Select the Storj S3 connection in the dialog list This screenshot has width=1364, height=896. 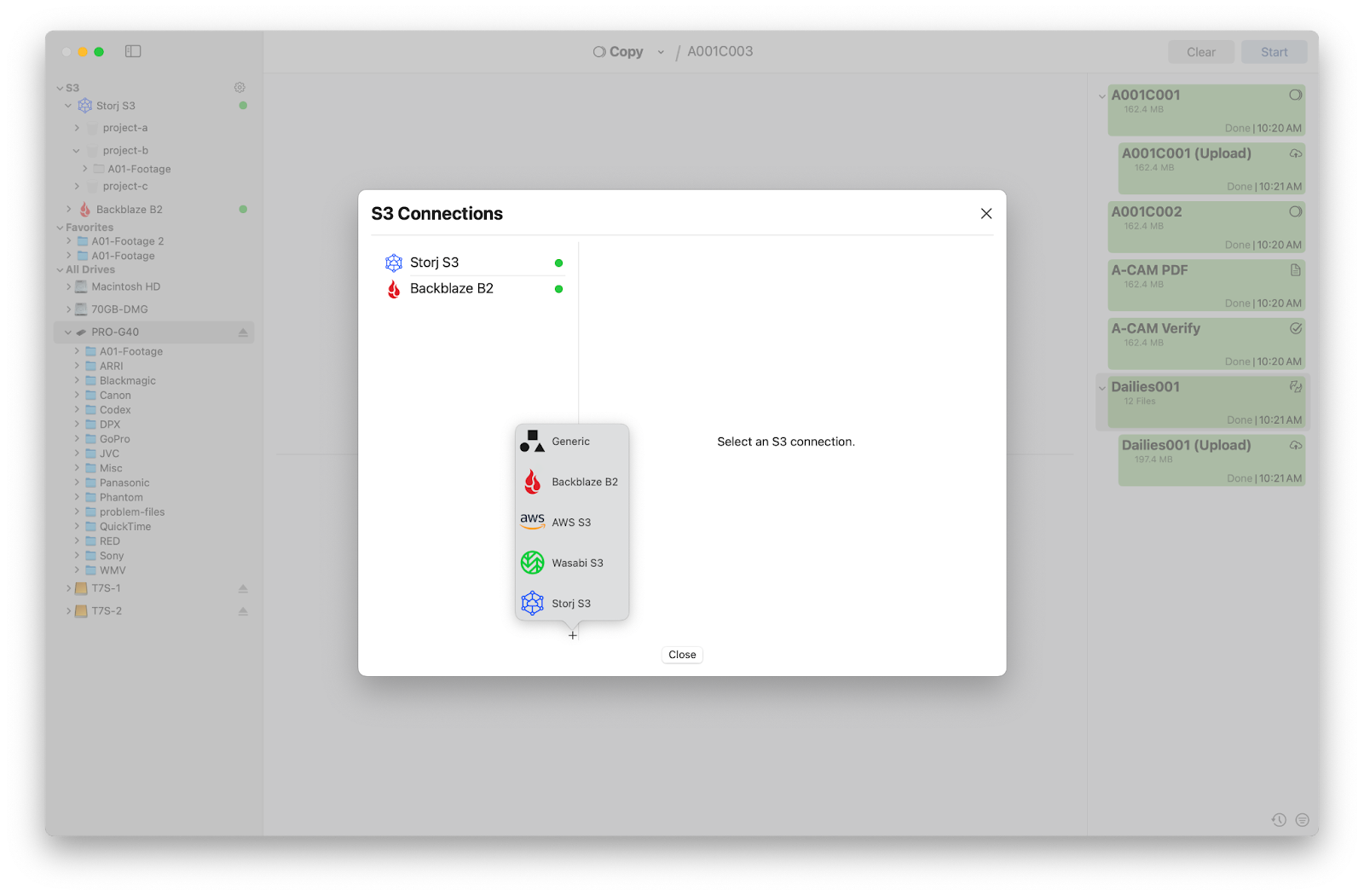point(474,263)
